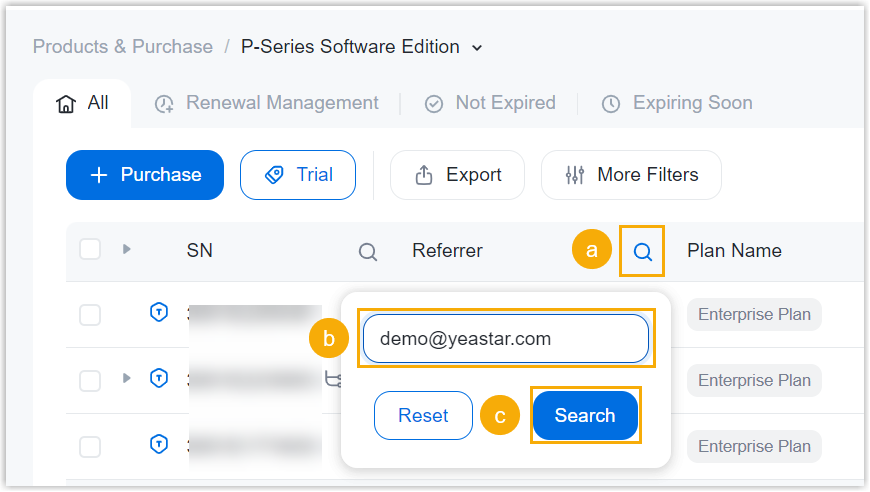870x492 pixels.
Task: Open More Filters options
Action: [x=631, y=175]
